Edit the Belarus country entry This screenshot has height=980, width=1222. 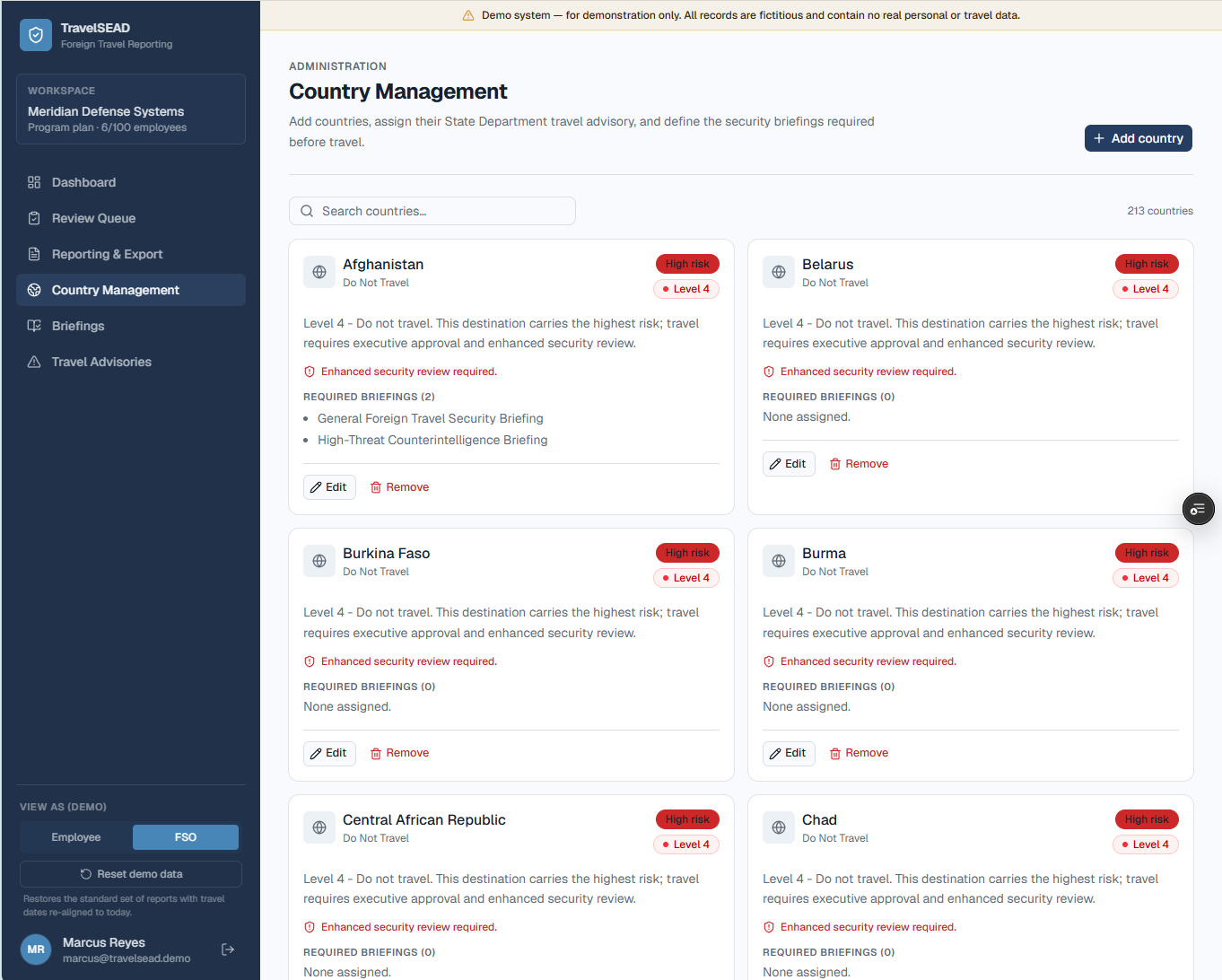pyautogui.click(x=789, y=464)
